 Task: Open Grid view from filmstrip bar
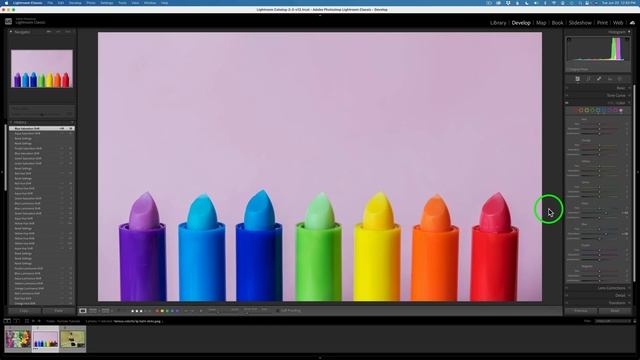27,321
